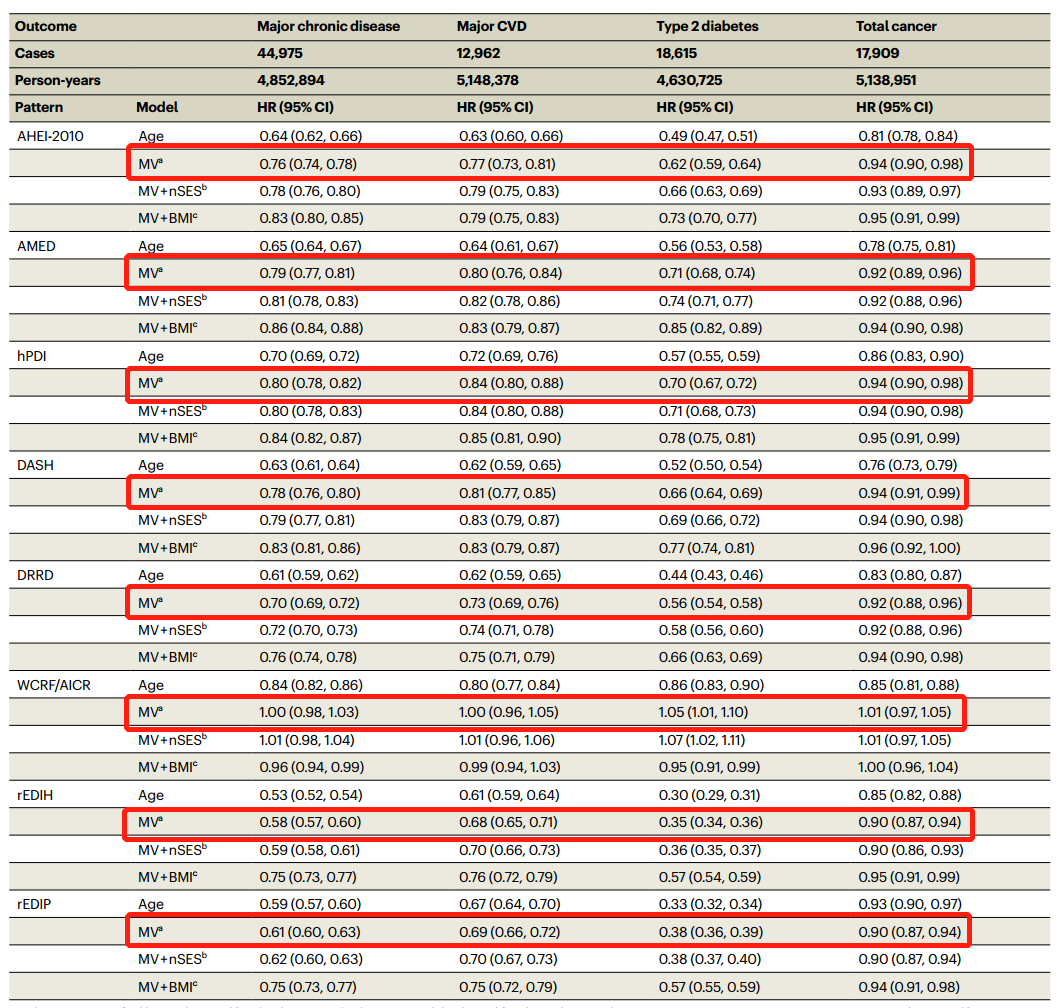This screenshot has width=1059, height=1008.
Task: Select the hPDI pattern label
Action: point(32,356)
